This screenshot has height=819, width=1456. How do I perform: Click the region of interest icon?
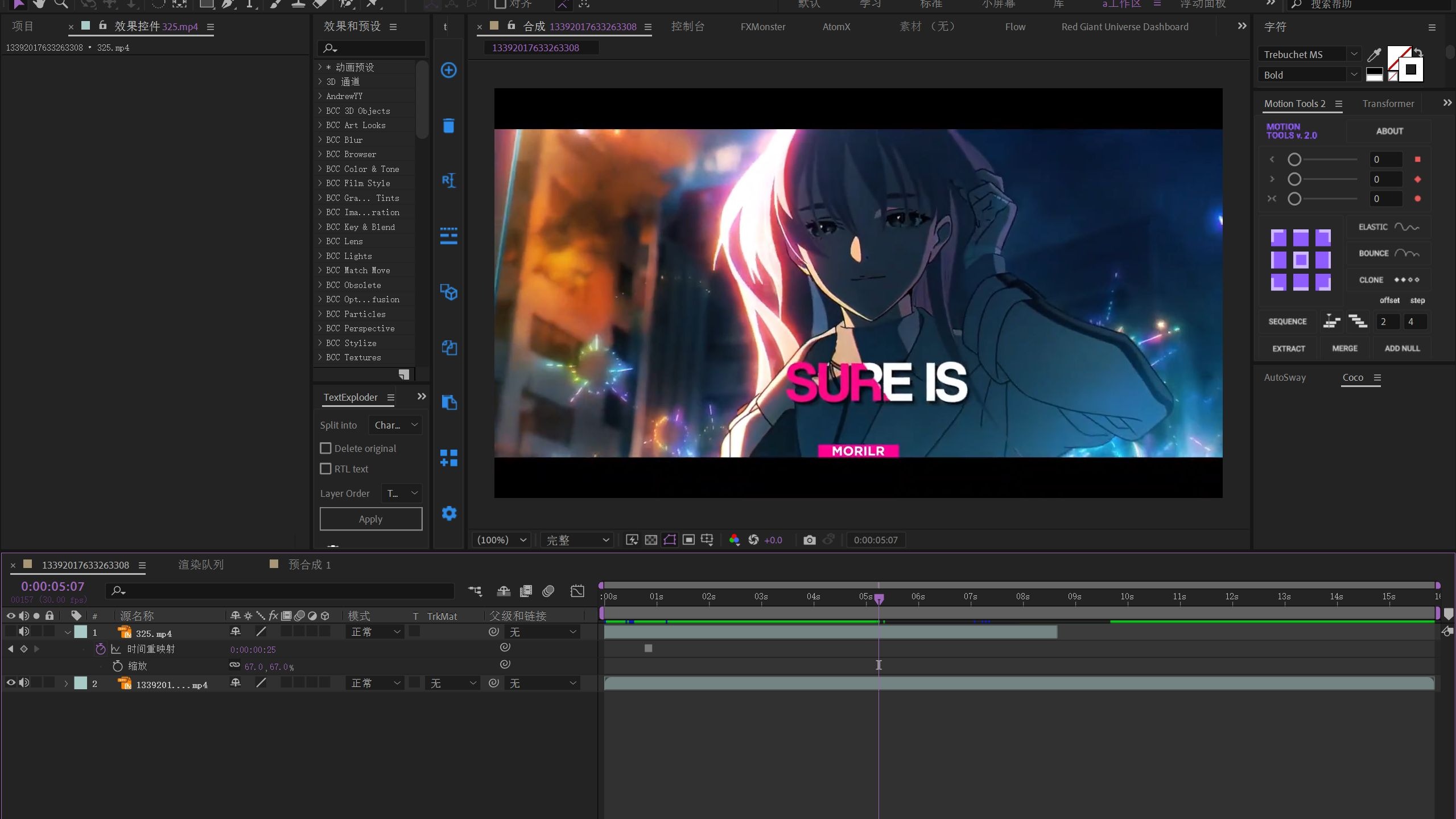point(688,540)
